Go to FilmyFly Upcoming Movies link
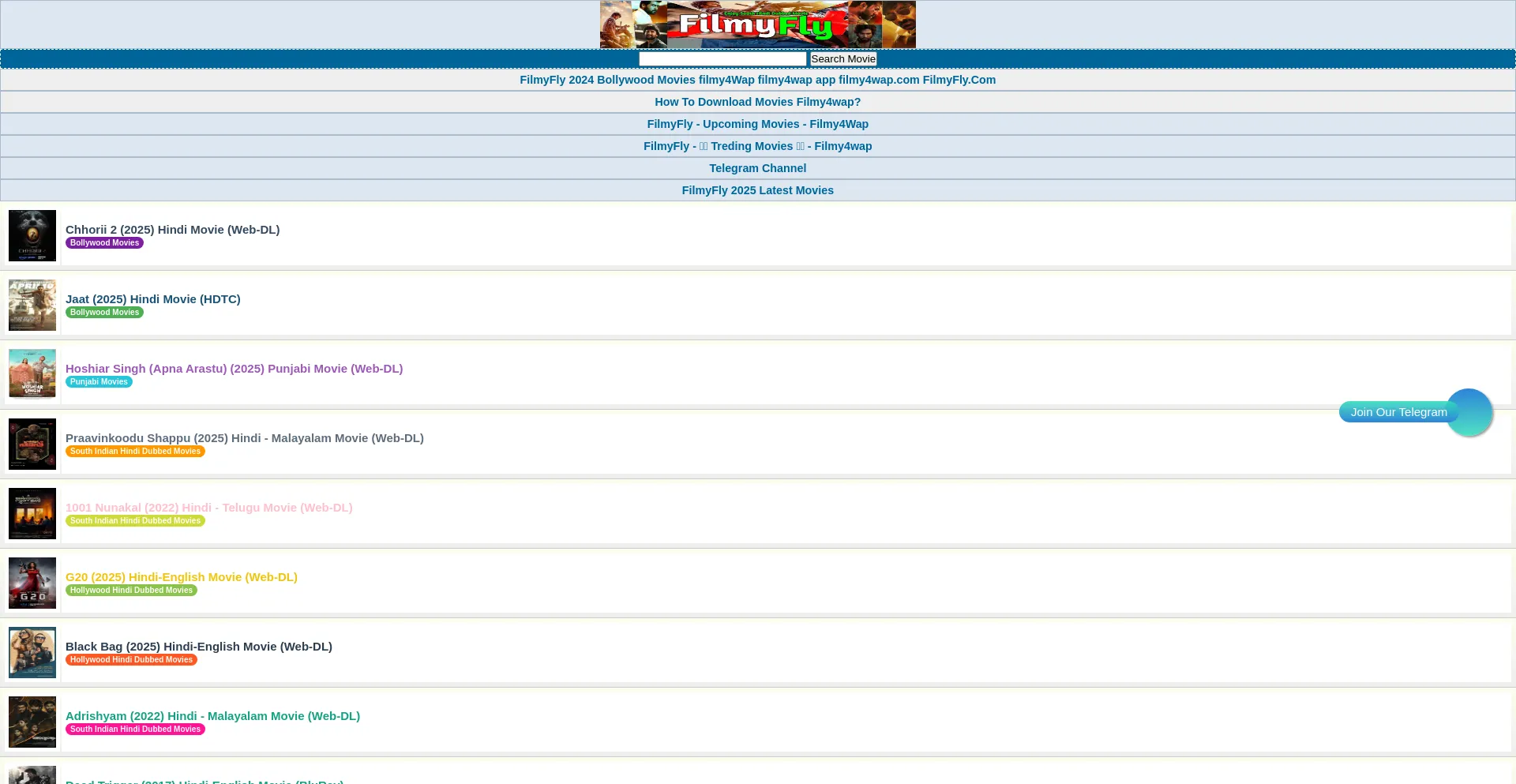The width and height of the screenshot is (1516, 784). [757, 124]
